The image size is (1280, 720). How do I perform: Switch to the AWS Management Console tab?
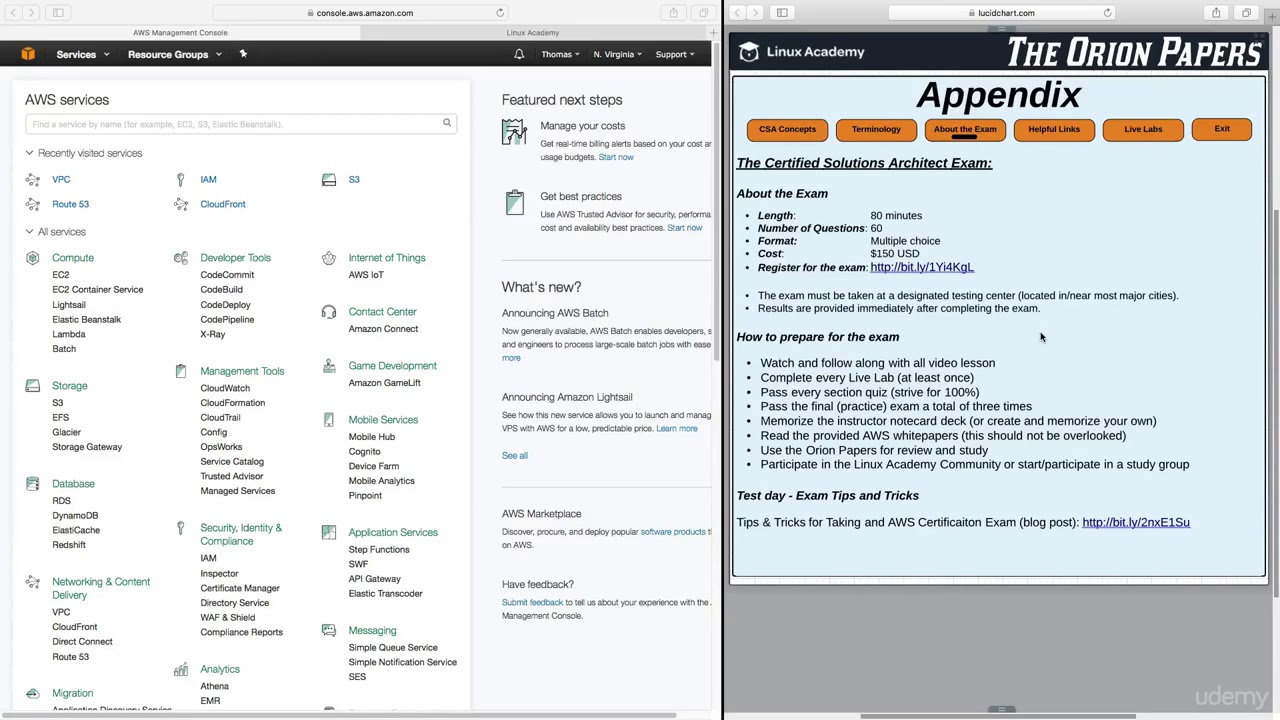click(x=180, y=32)
